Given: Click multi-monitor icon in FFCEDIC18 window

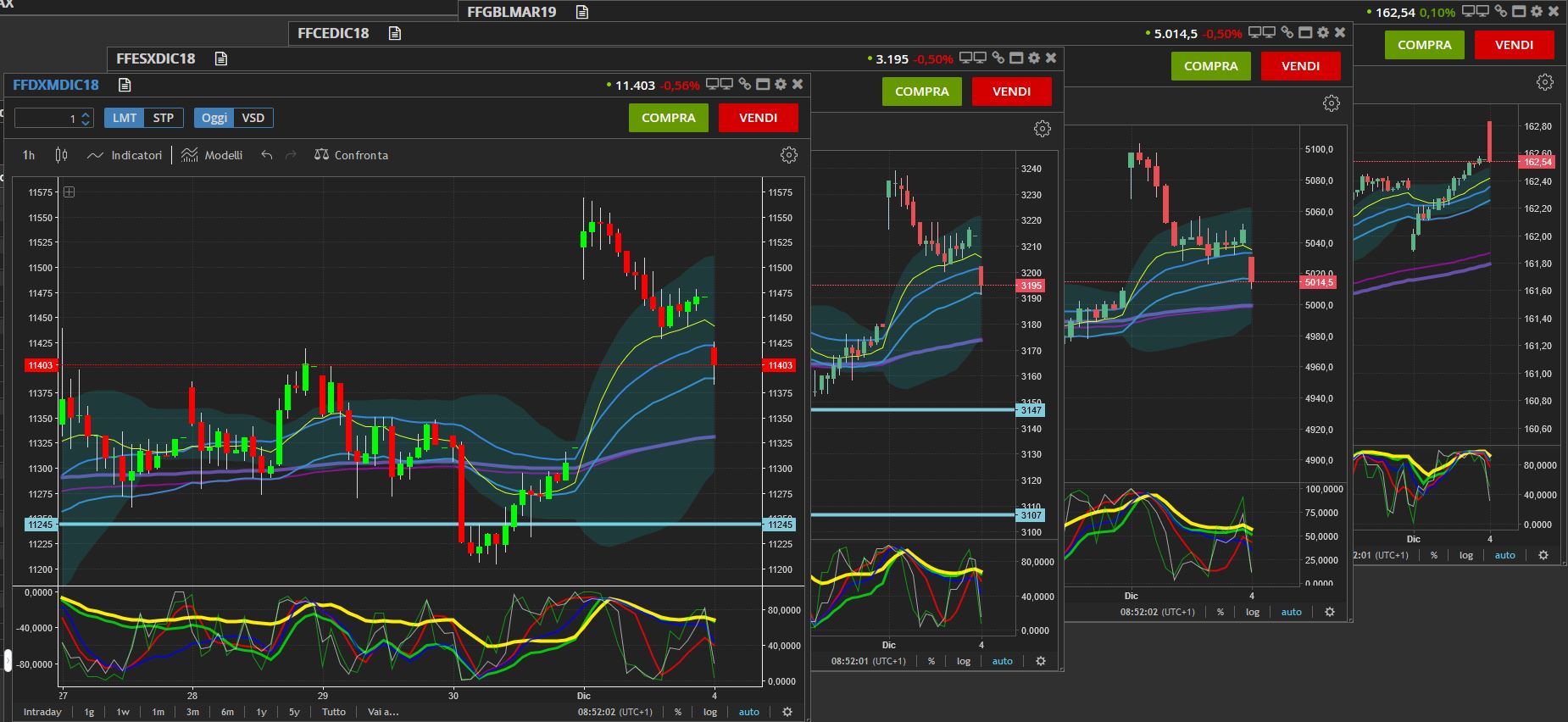Looking at the screenshot, I should (x=1262, y=33).
